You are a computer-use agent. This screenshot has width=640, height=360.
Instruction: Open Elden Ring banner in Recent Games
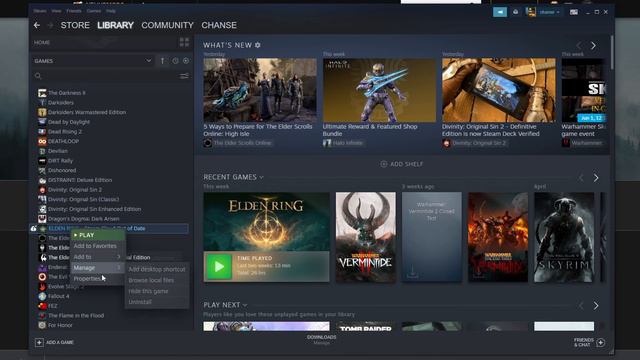point(267,222)
